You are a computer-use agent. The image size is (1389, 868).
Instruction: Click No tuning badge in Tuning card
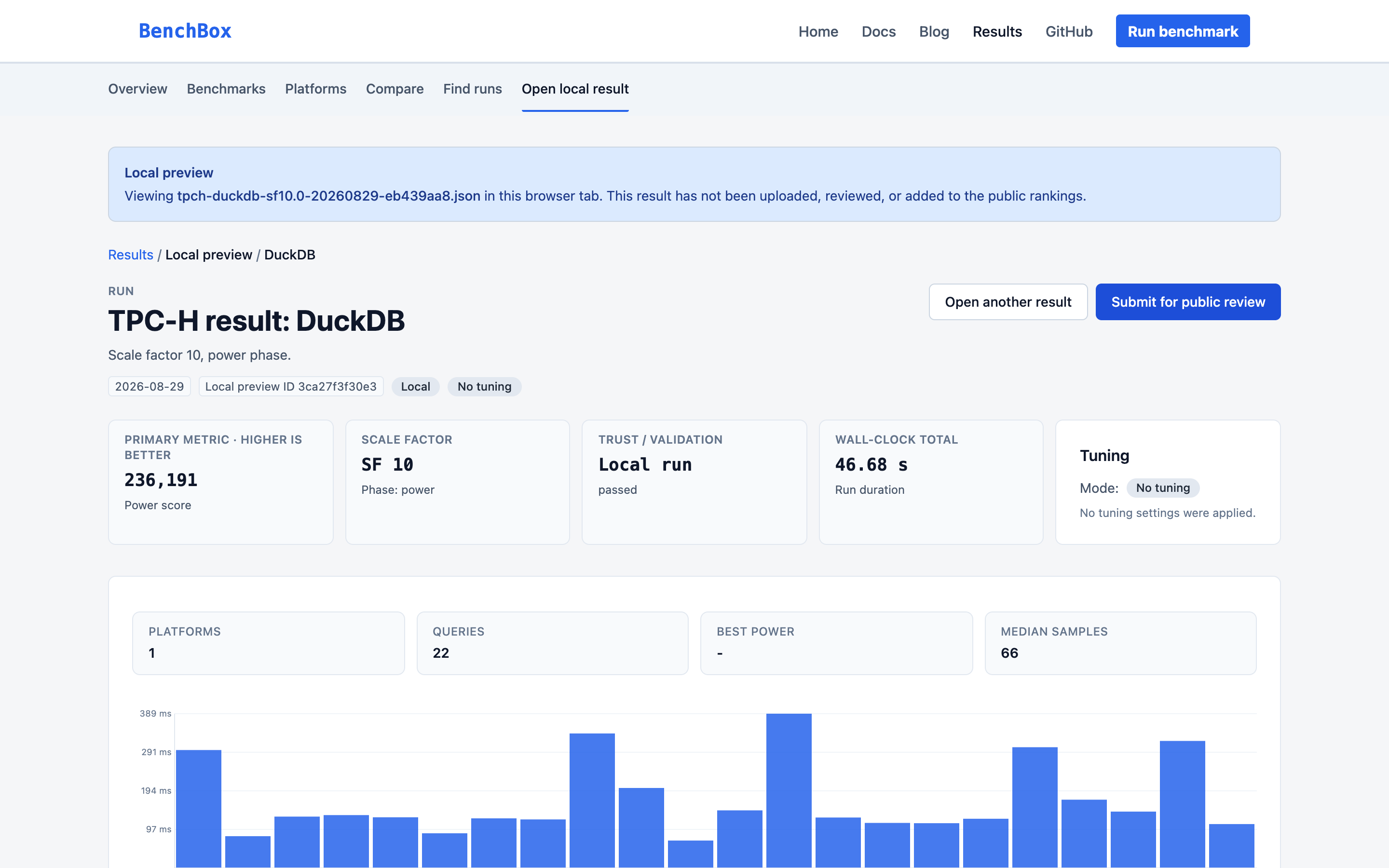coord(1163,488)
